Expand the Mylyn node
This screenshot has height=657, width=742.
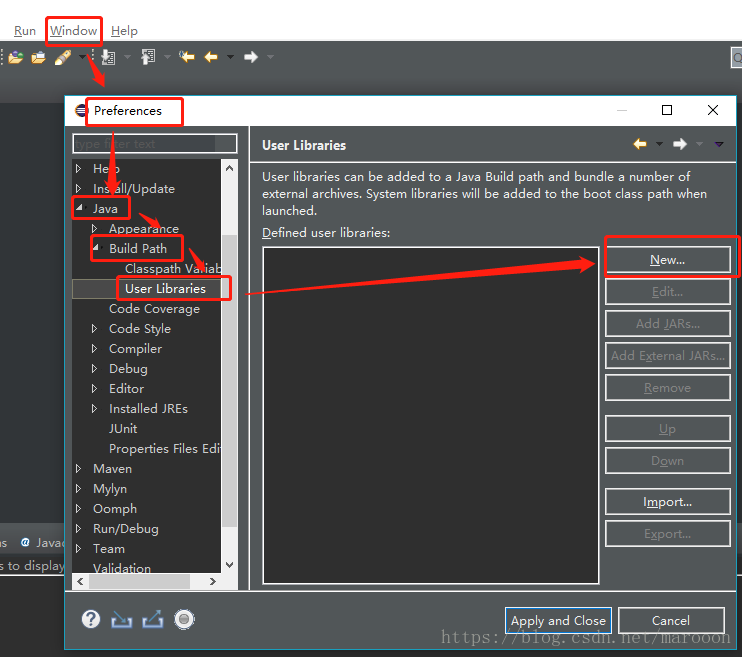click(x=79, y=488)
